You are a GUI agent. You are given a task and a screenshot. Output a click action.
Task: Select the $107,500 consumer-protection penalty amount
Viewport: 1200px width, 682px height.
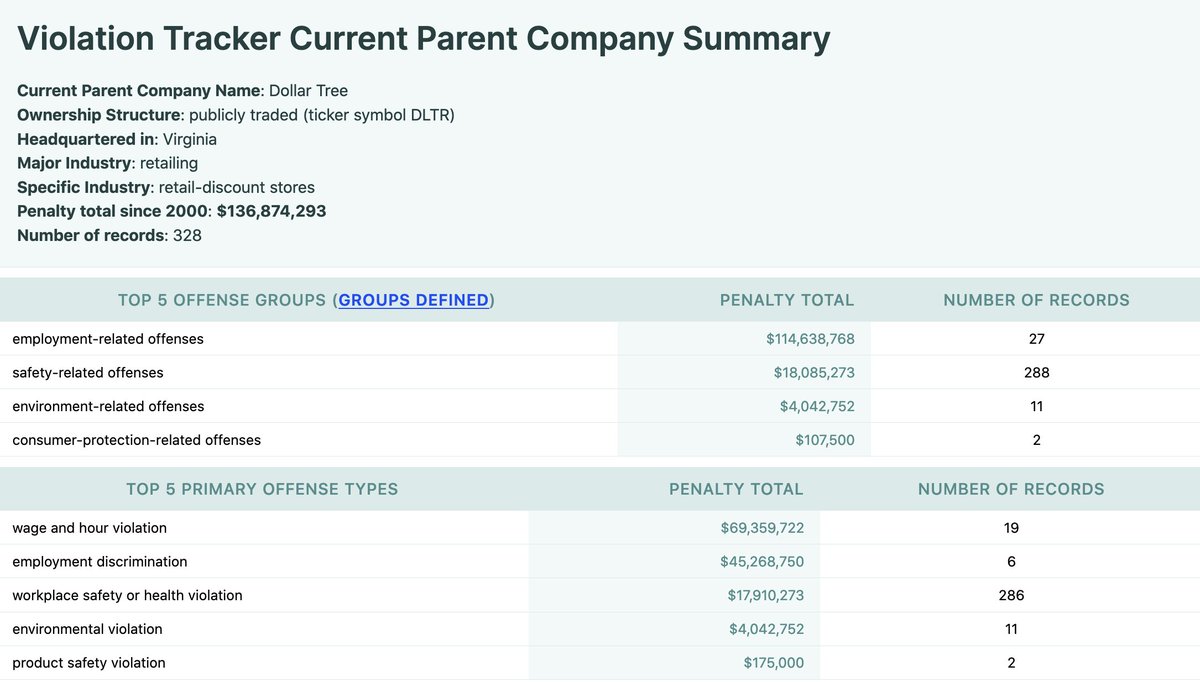[x=825, y=440]
